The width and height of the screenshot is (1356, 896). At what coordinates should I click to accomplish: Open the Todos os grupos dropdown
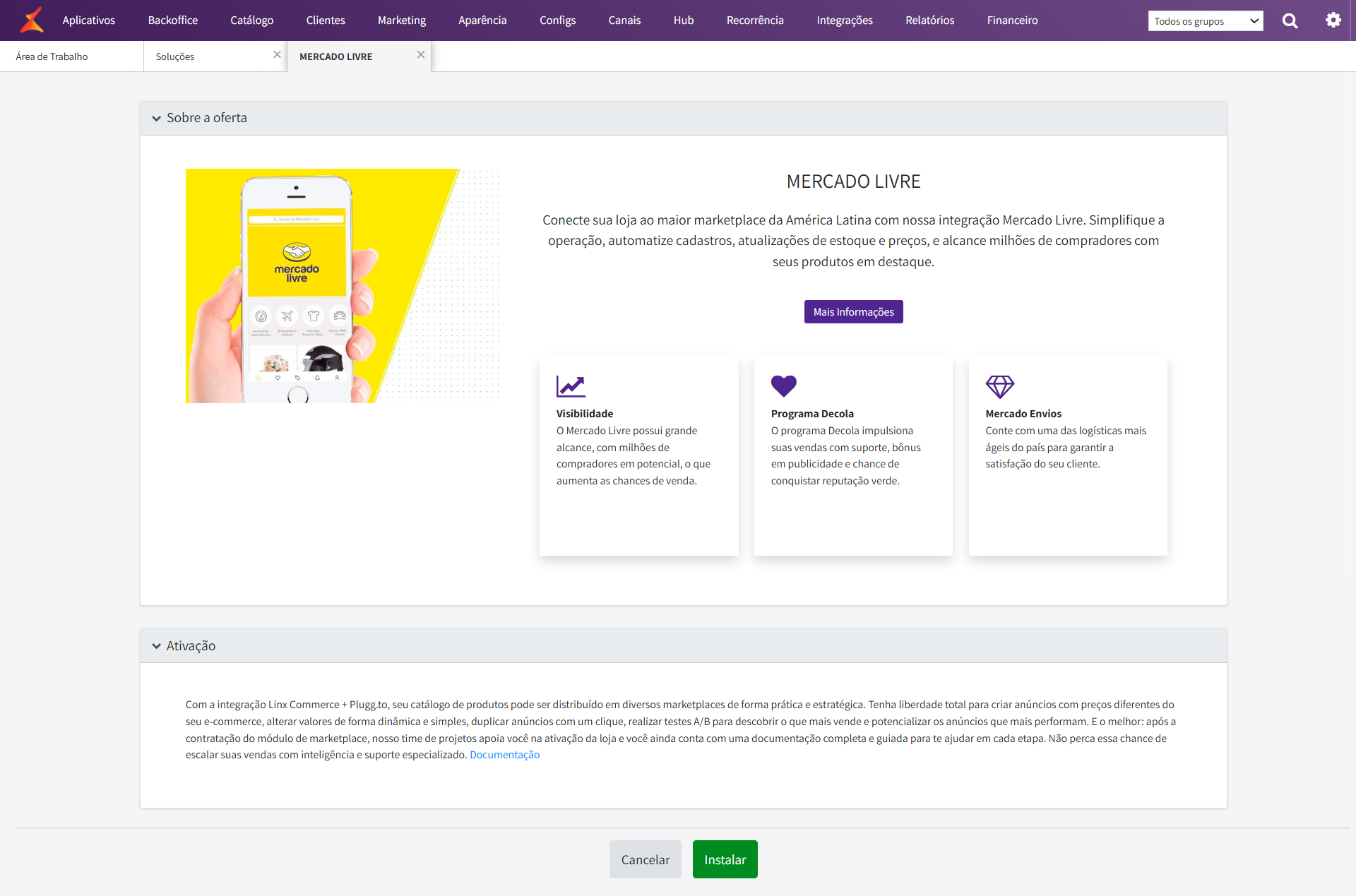(1205, 21)
